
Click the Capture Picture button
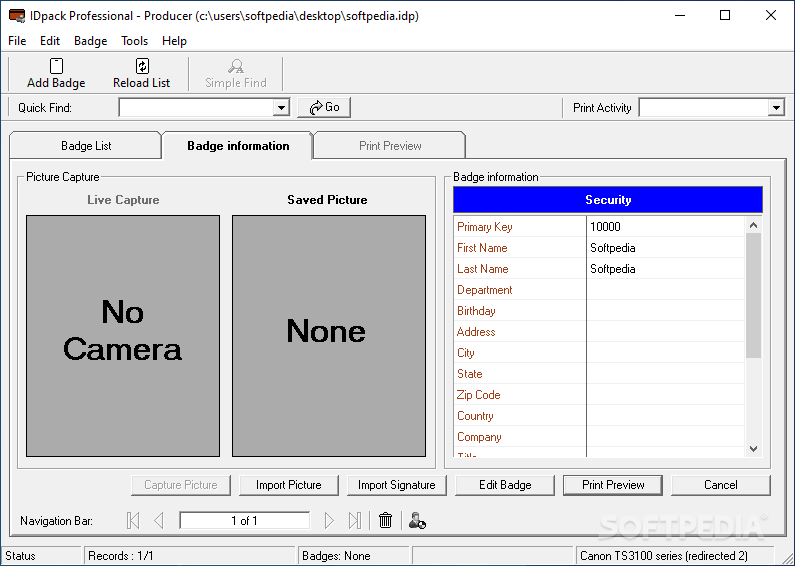pyautogui.click(x=180, y=485)
